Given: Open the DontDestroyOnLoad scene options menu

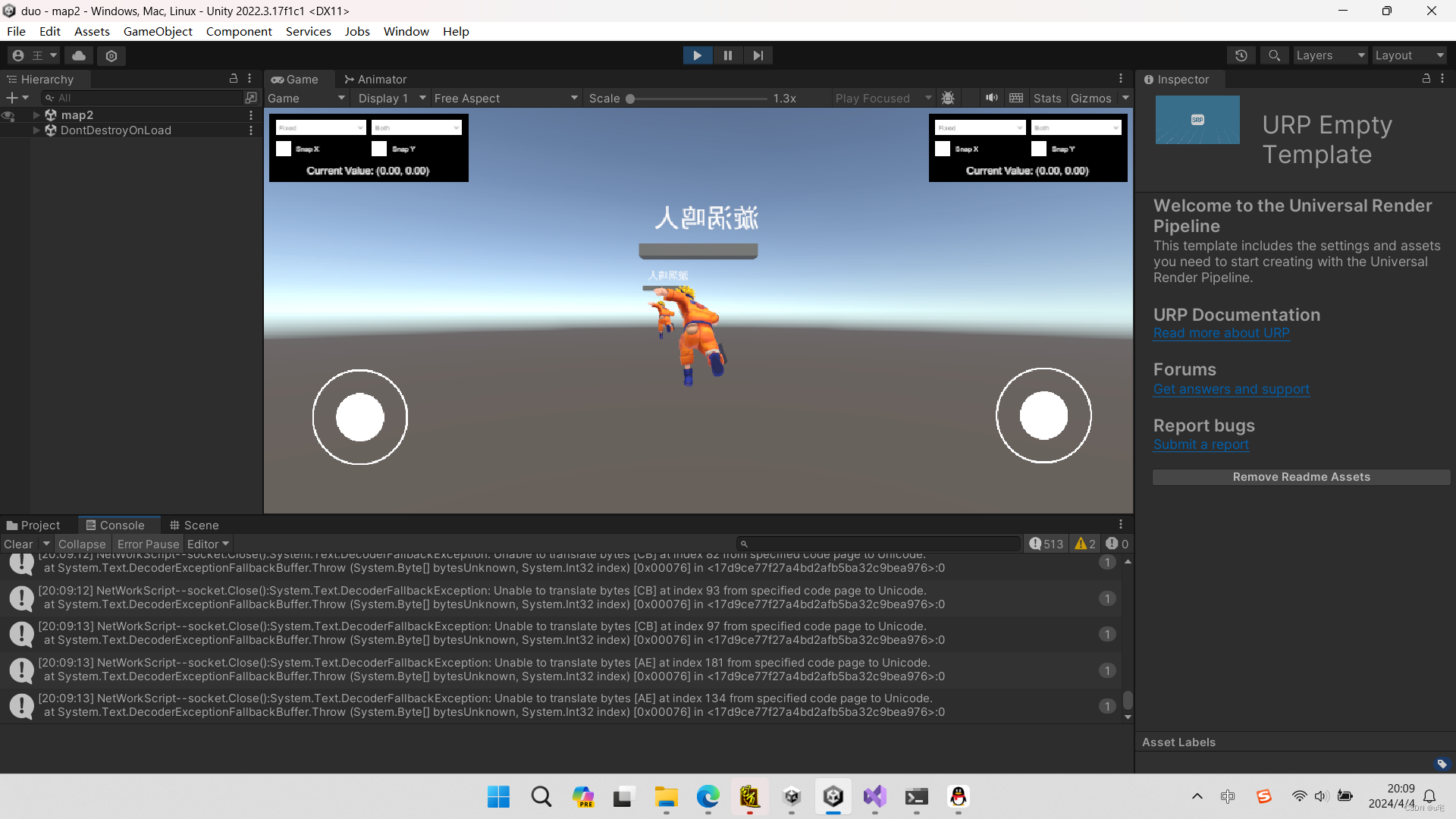Looking at the screenshot, I should (251, 130).
